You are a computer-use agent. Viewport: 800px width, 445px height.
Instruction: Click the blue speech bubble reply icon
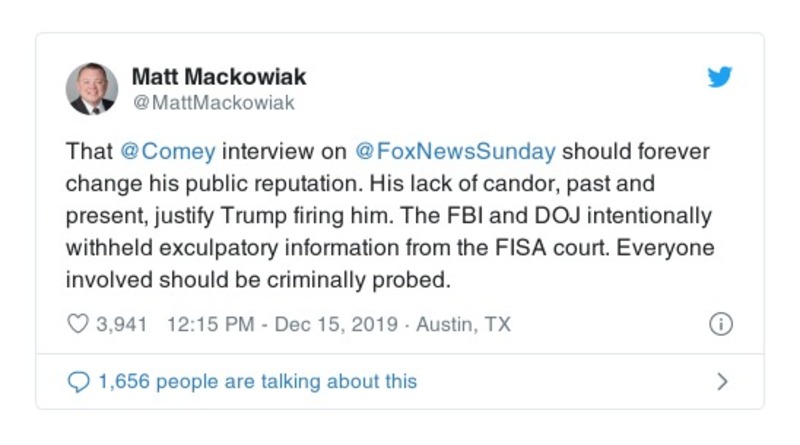pyautogui.click(x=77, y=381)
